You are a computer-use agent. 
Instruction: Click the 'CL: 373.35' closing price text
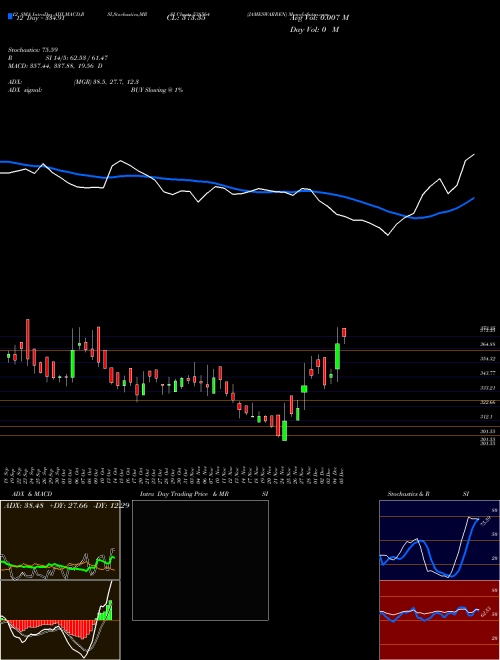tap(186, 18)
